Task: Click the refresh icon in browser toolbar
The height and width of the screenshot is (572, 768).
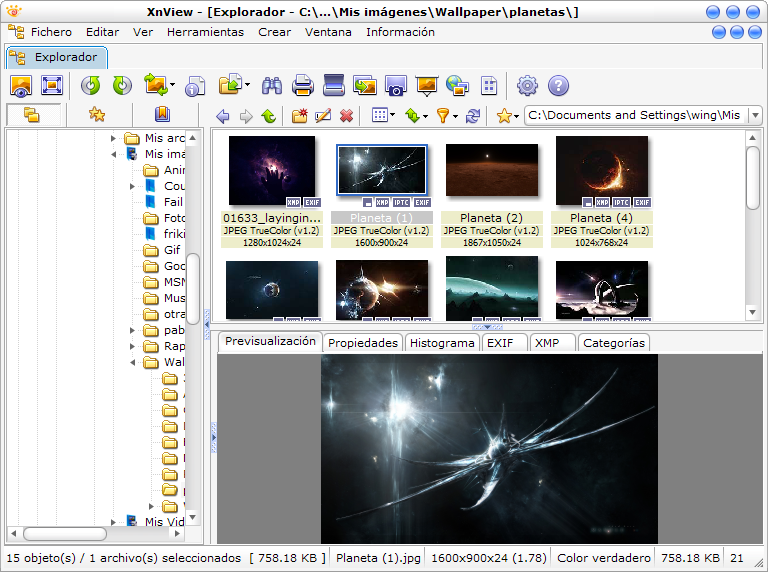Action: 473,116
